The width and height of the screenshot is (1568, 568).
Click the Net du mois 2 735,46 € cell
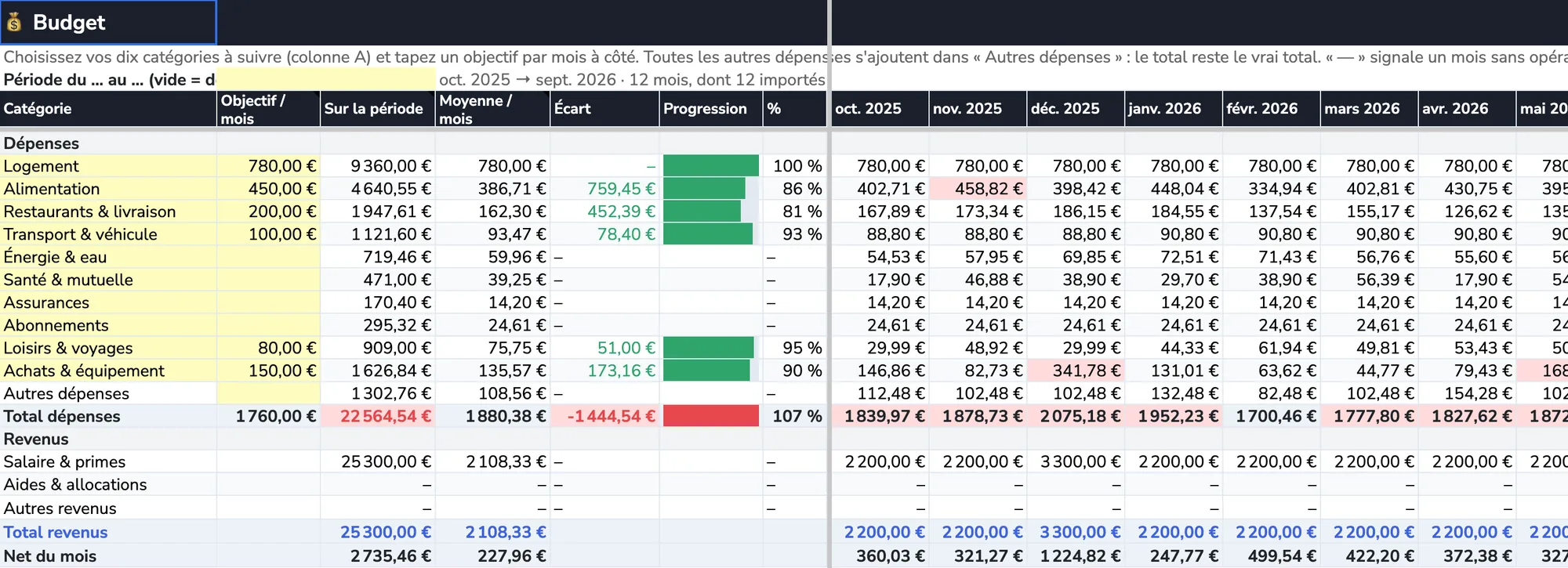click(378, 556)
